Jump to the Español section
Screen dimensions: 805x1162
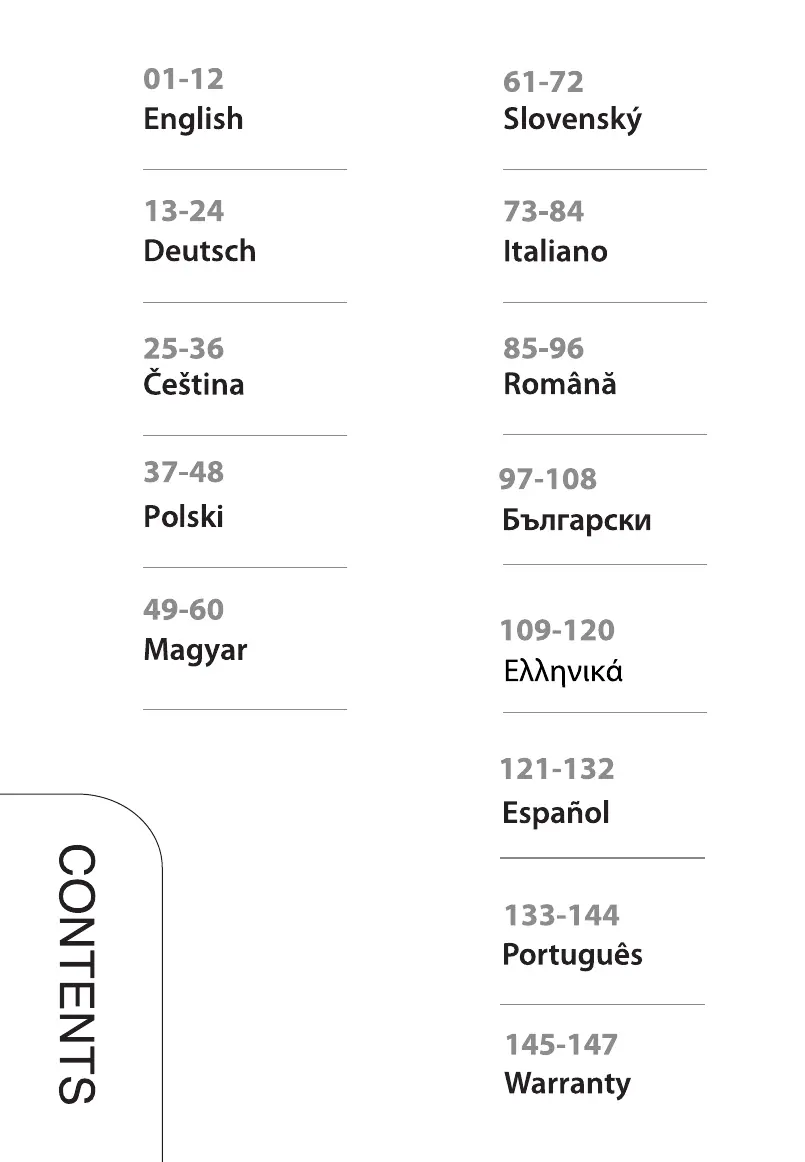coord(556,813)
